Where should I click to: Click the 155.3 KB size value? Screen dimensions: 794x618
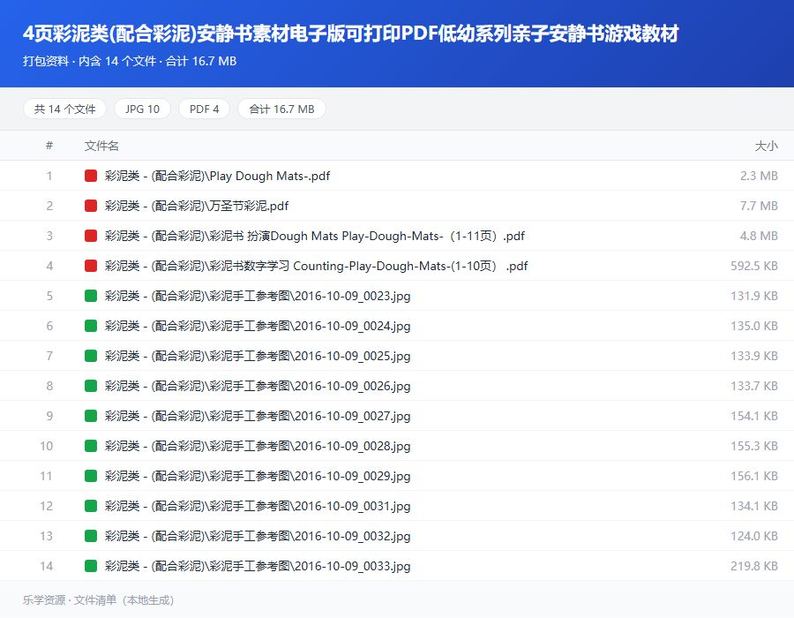click(754, 446)
